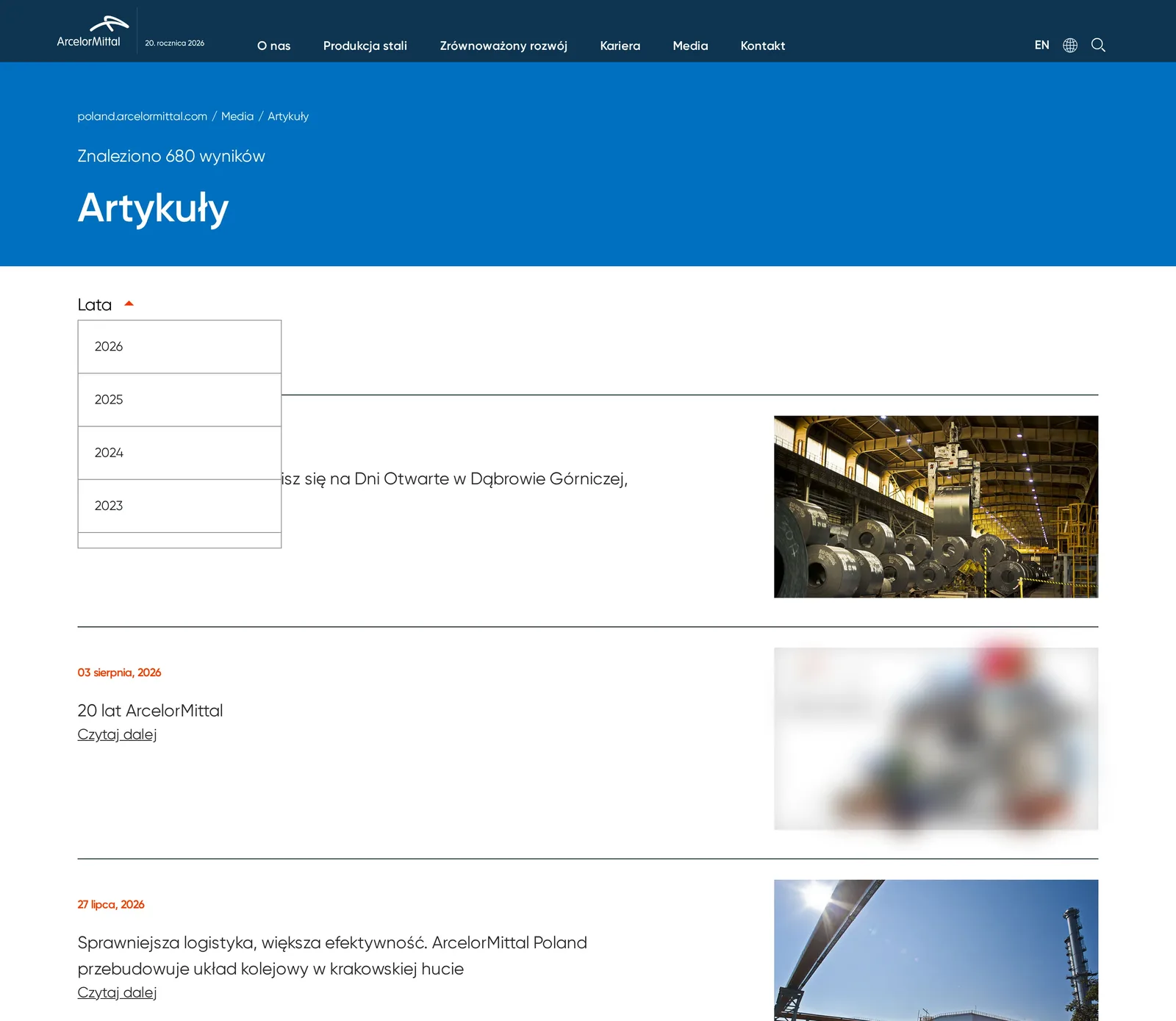
Task: Switch language to EN
Action: coord(1041,45)
